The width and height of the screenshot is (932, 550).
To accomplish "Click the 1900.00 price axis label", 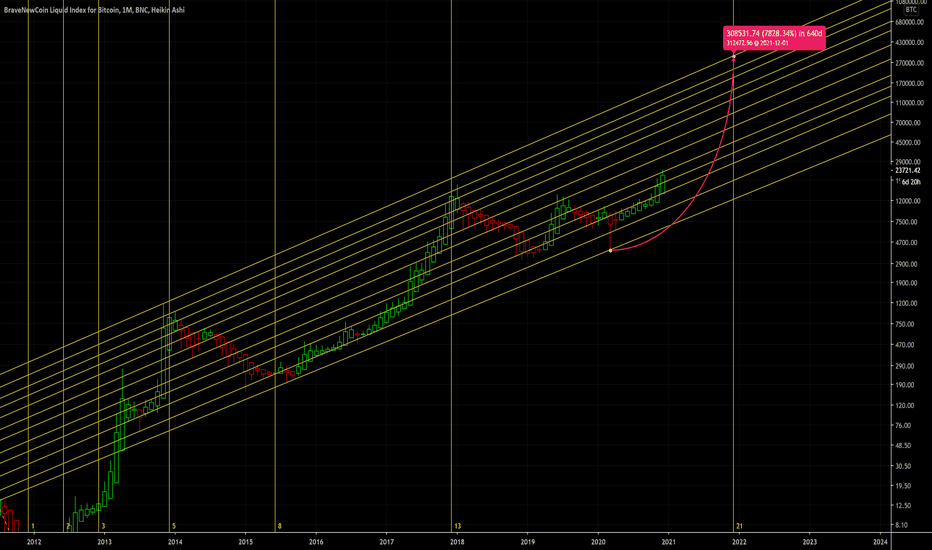I will coord(908,283).
